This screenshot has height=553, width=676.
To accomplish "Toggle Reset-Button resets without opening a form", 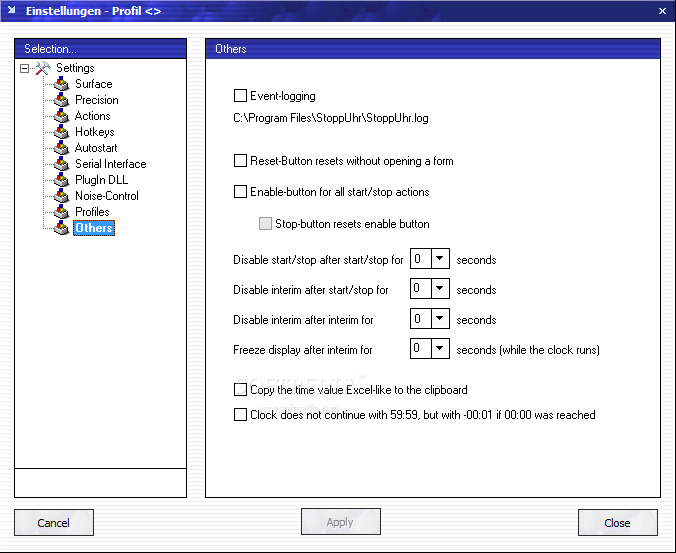I will [240, 161].
